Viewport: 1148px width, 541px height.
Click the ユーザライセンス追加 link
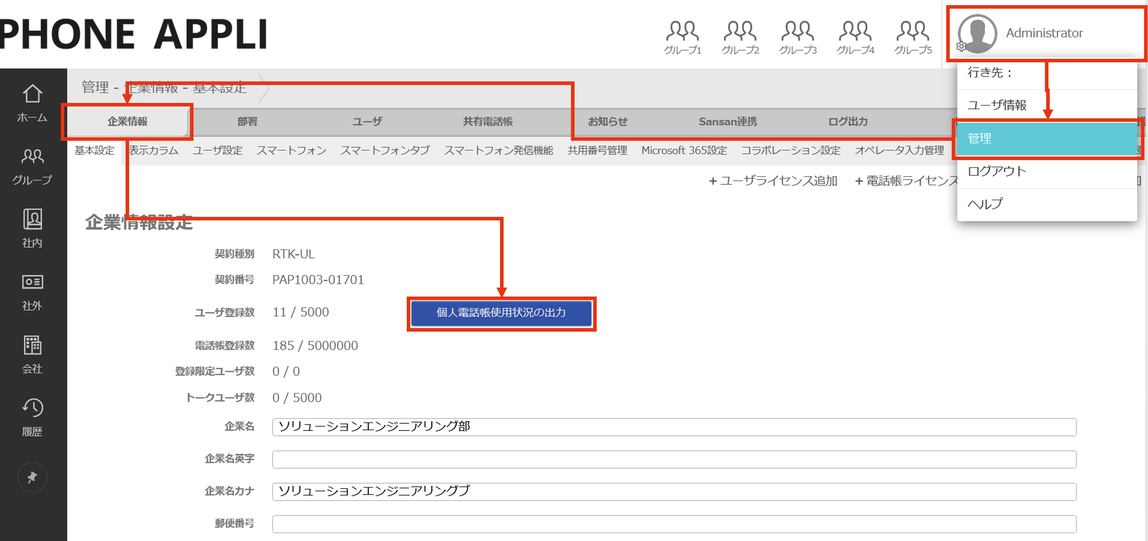point(773,181)
